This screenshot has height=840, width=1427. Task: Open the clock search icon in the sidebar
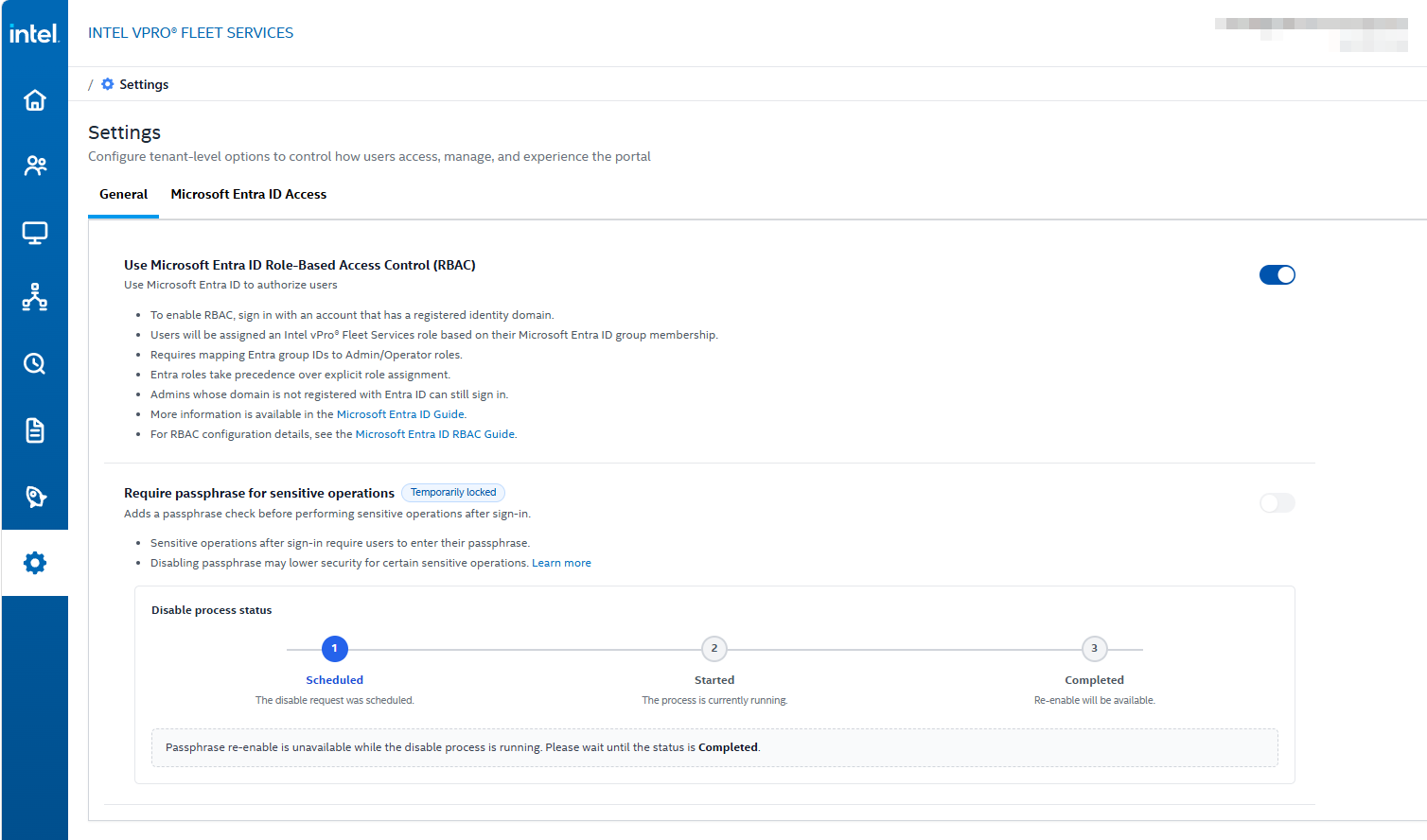coord(35,364)
